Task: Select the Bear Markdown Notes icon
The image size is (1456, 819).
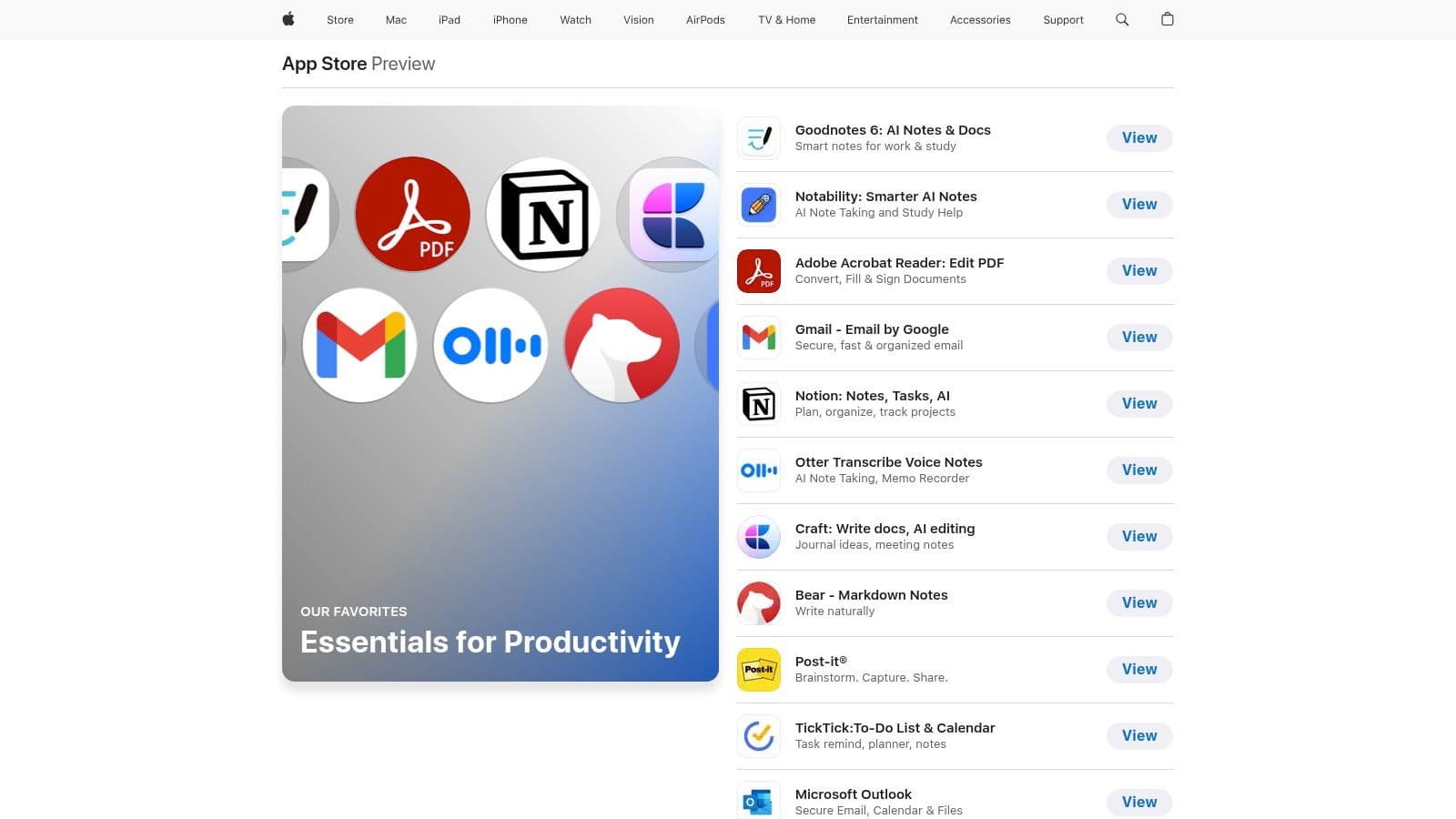Action: 758,602
